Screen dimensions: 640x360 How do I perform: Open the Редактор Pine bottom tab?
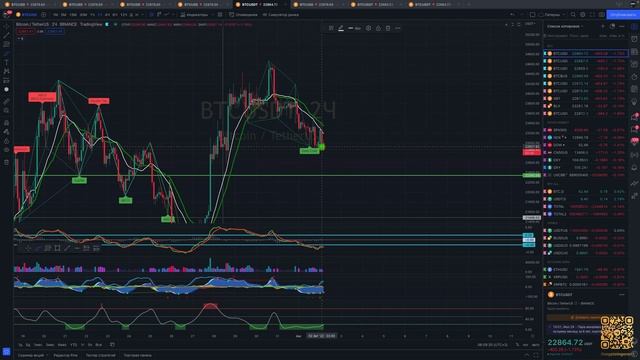65,356
